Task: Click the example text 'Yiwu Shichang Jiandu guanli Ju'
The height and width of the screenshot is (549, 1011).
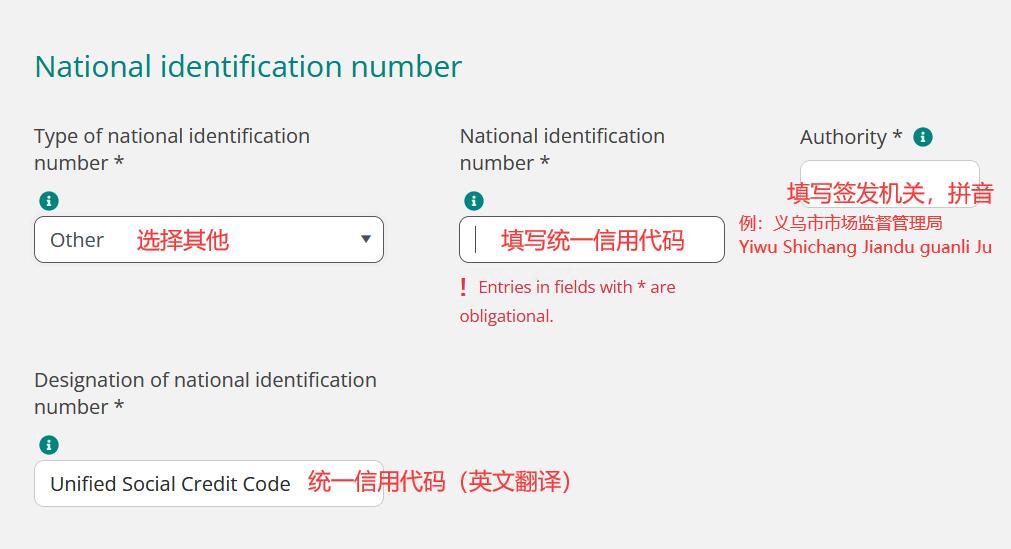Action: 865,247
